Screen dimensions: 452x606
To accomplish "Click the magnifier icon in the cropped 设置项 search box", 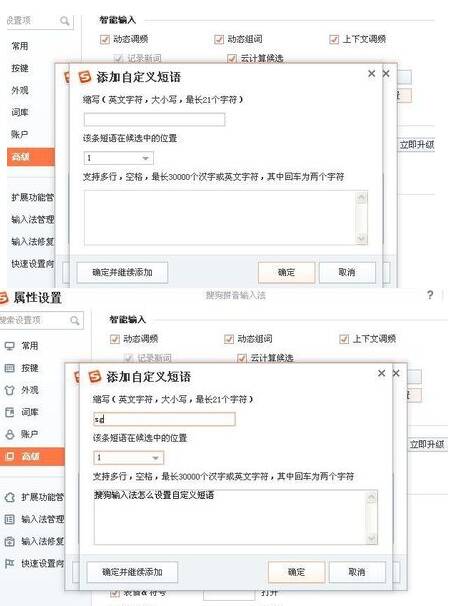I will coord(65,21).
